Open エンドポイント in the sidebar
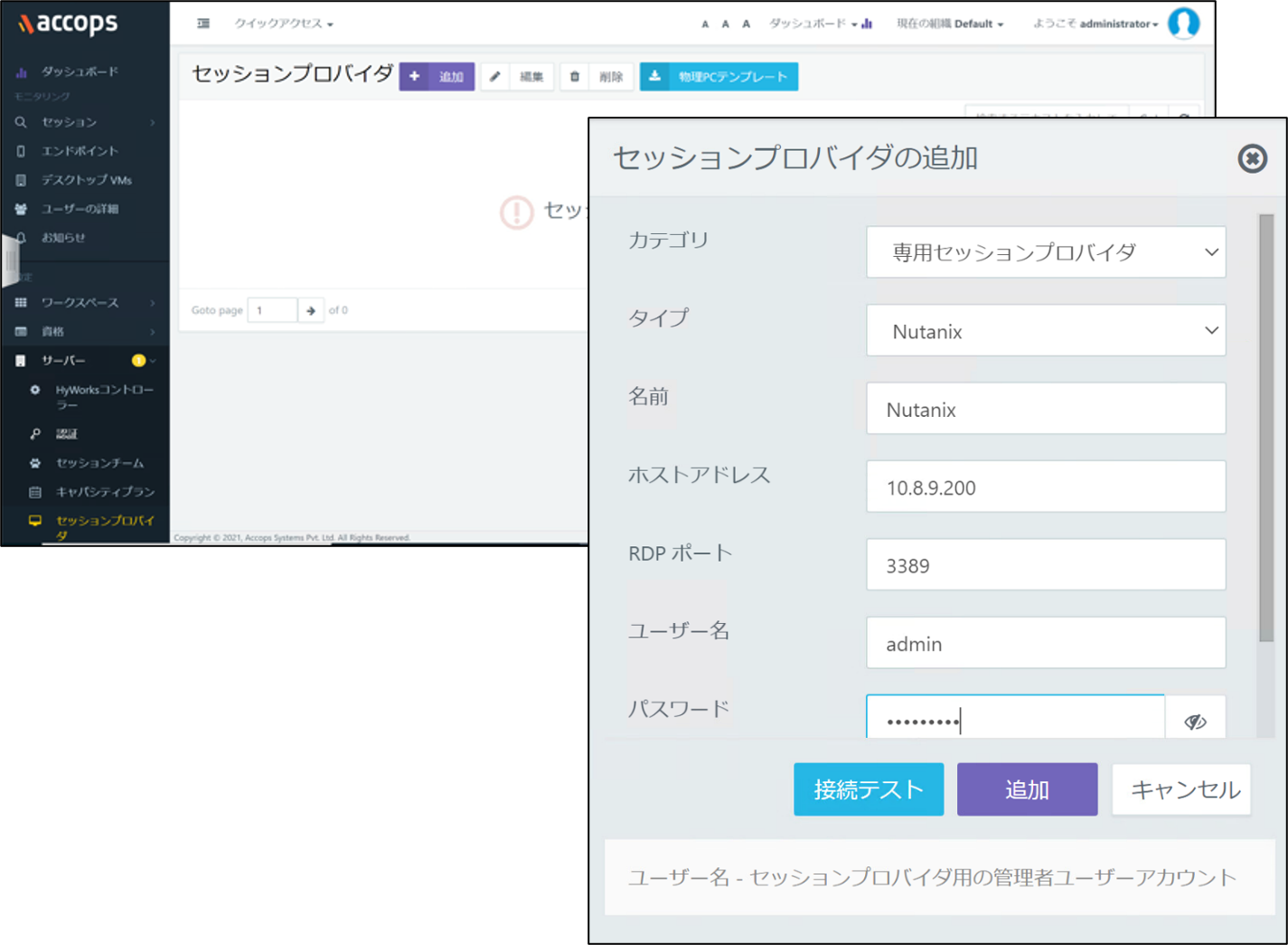This screenshot has height=945, width=1288. click(80, 151)
